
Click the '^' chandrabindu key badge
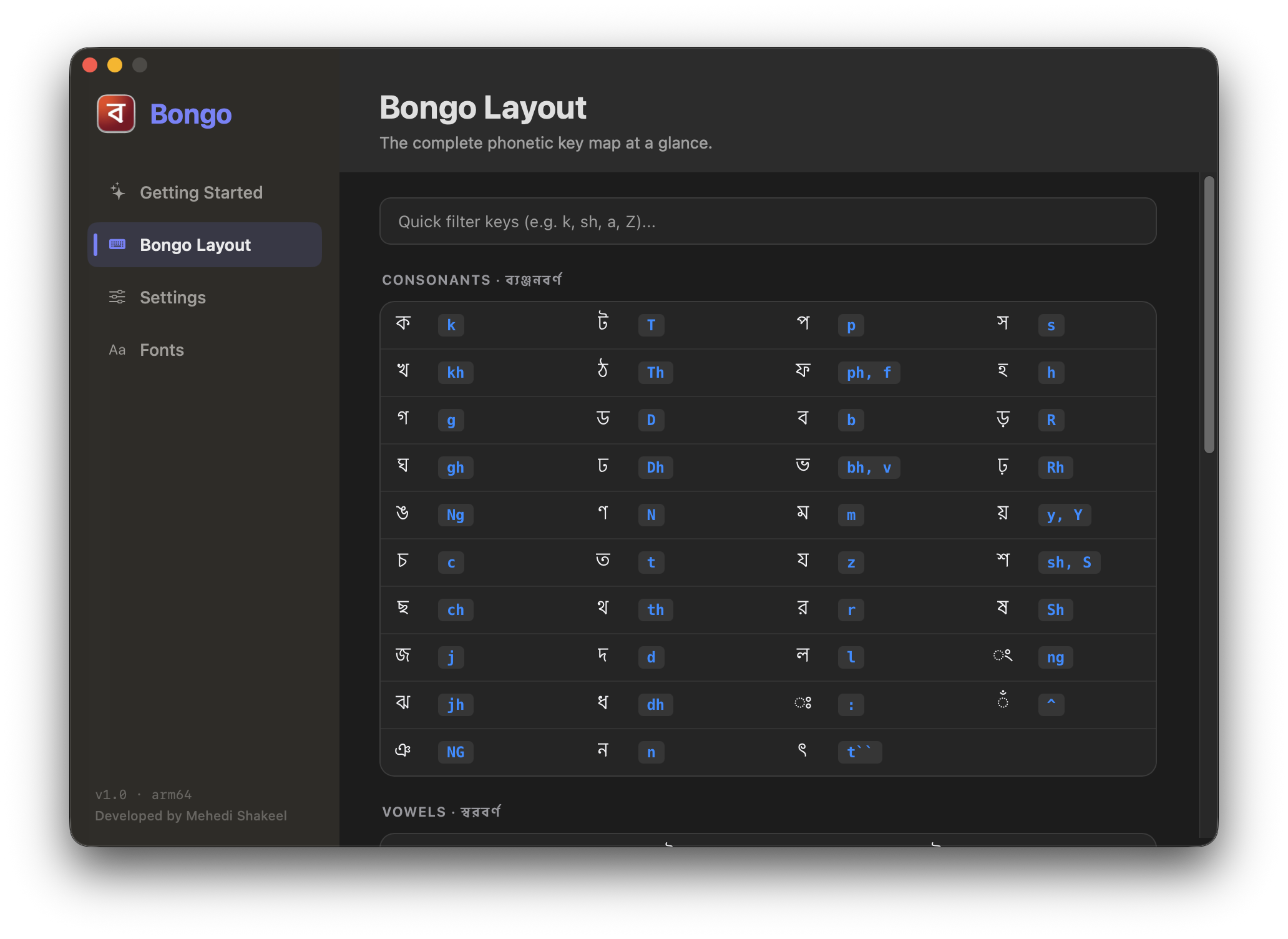point(1051,705)
